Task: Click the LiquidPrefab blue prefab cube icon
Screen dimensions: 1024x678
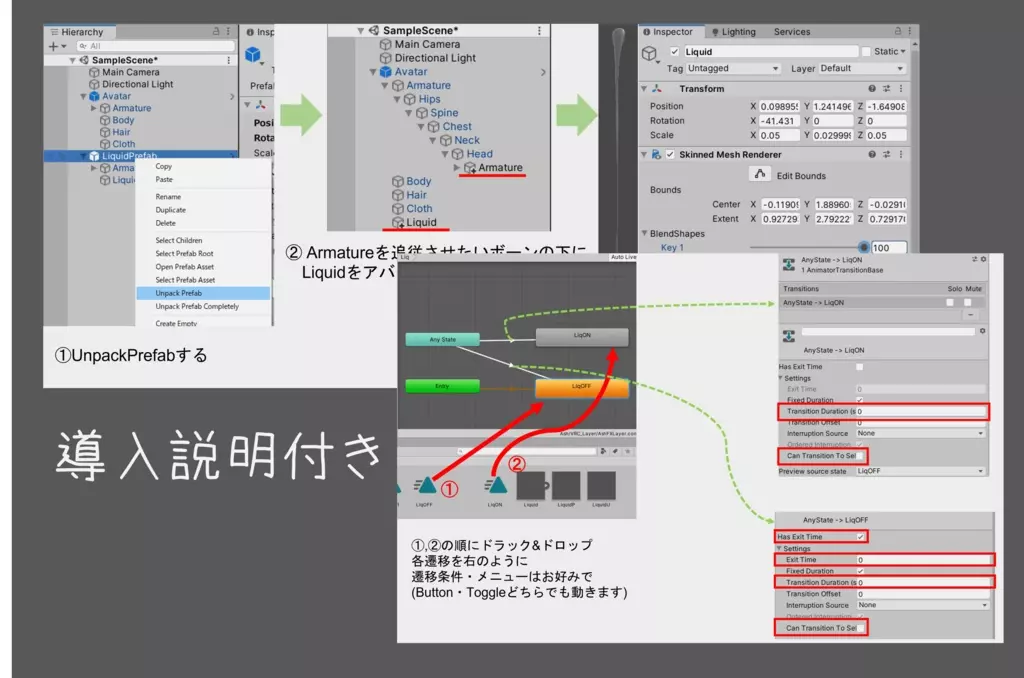Action: [x=94, y=156]
